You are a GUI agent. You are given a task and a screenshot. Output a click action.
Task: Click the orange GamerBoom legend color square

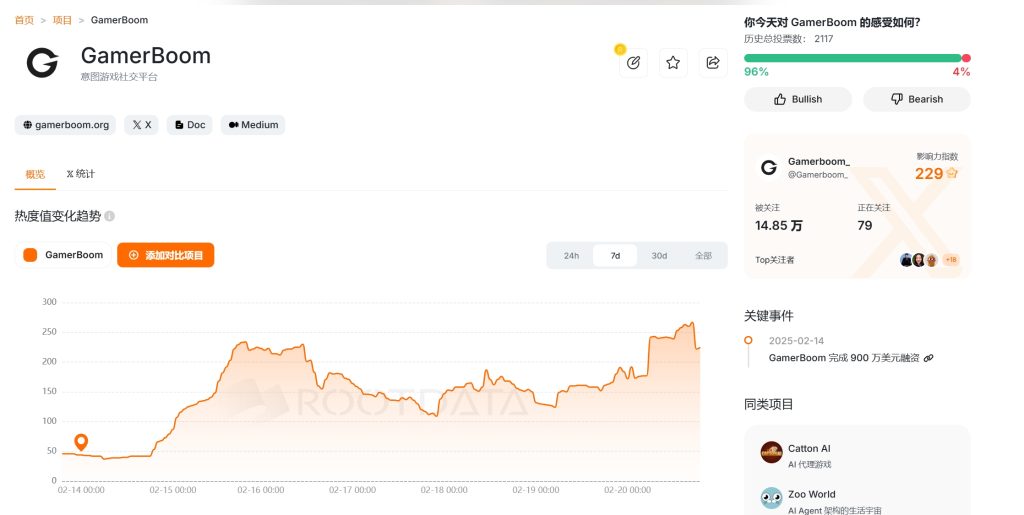[30, 255]
